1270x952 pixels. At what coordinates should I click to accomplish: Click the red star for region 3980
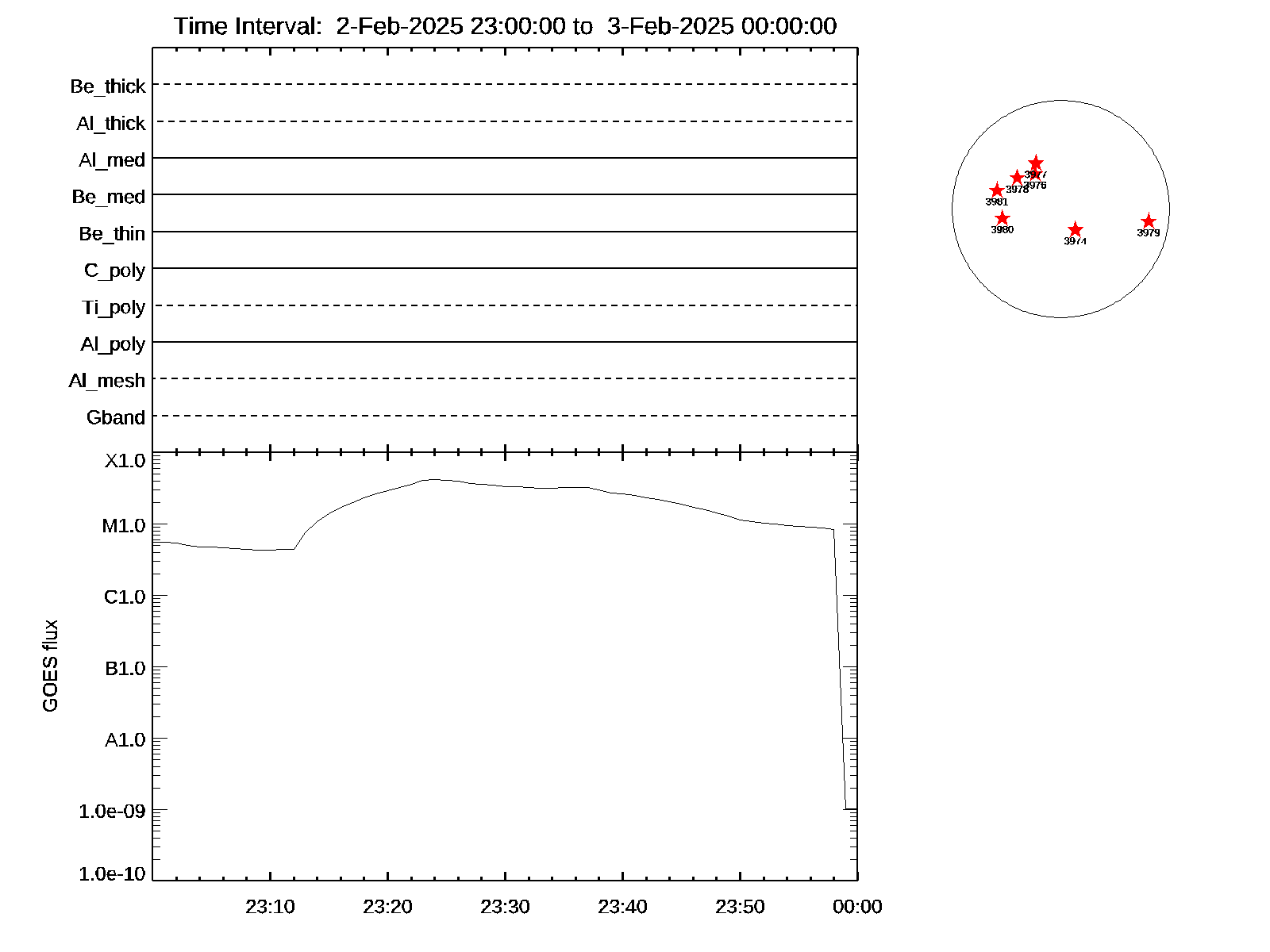(x=1003, y=218)
